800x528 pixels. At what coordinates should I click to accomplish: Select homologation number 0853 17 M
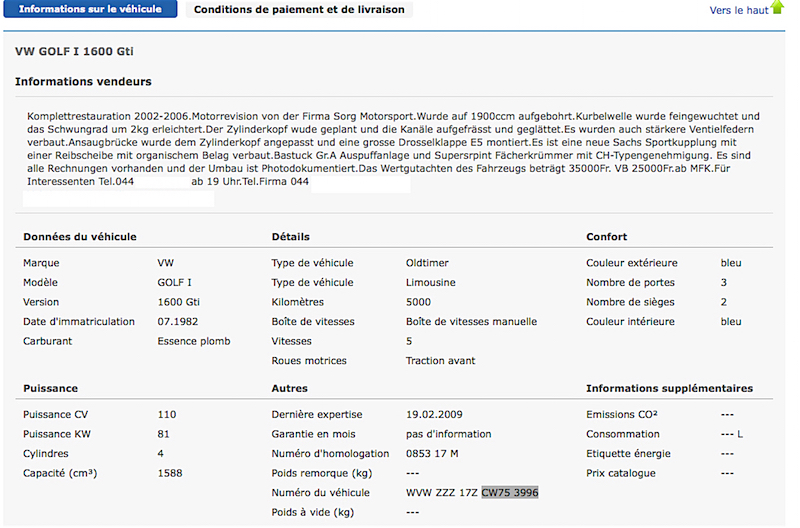click(x=432, y=454)
